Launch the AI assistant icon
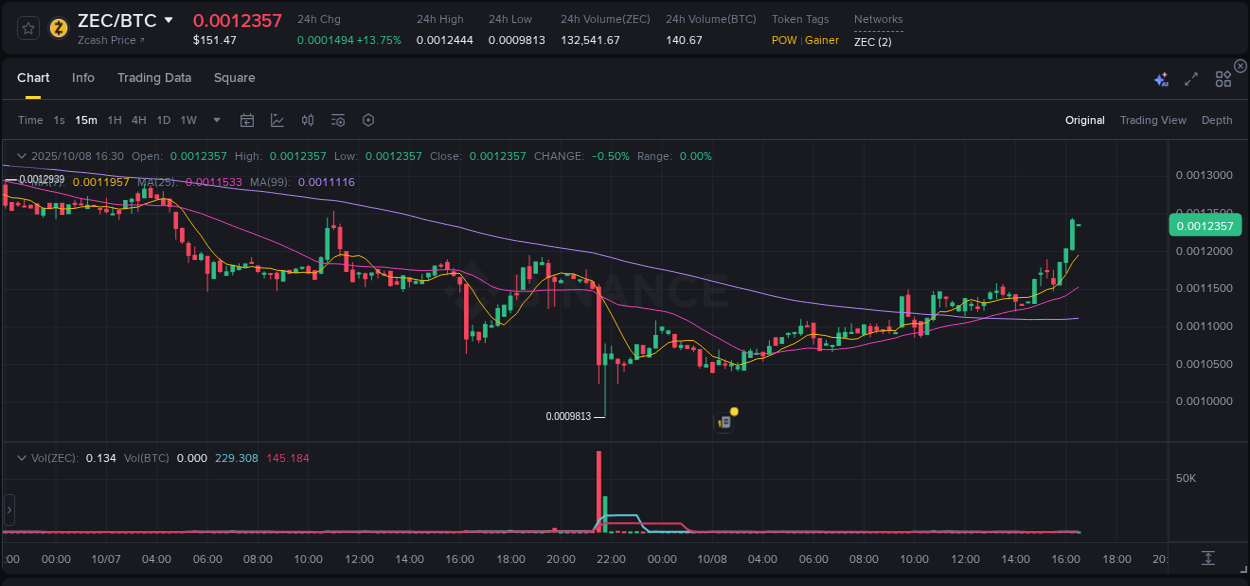 (x=1161, y=78)
